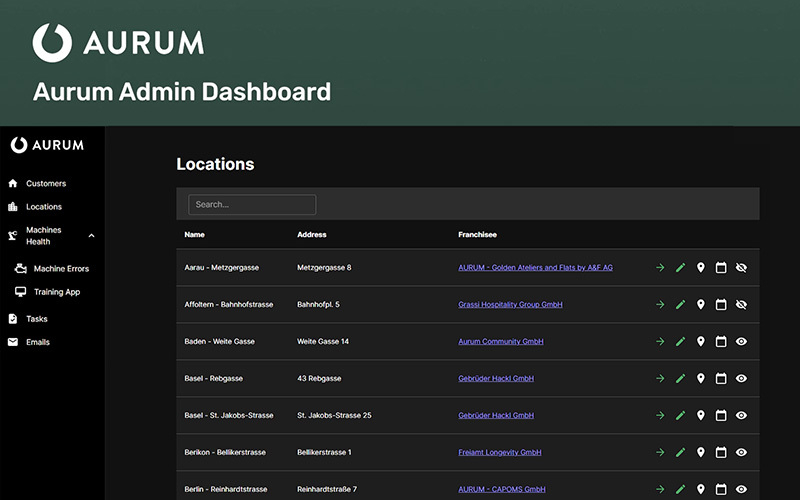Show map pin for Baden - Weite Gasse
The image size is (800, 500).
[x=701, y=341]
